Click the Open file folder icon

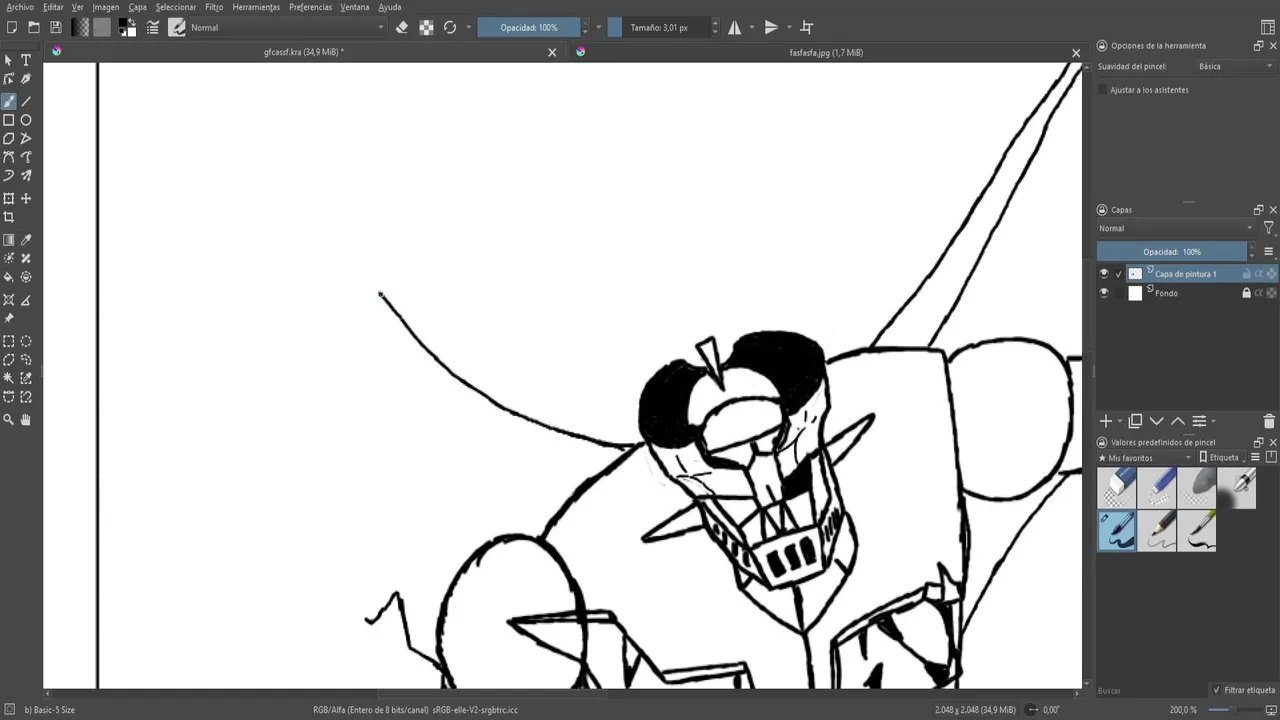click(x=34, y=28)
